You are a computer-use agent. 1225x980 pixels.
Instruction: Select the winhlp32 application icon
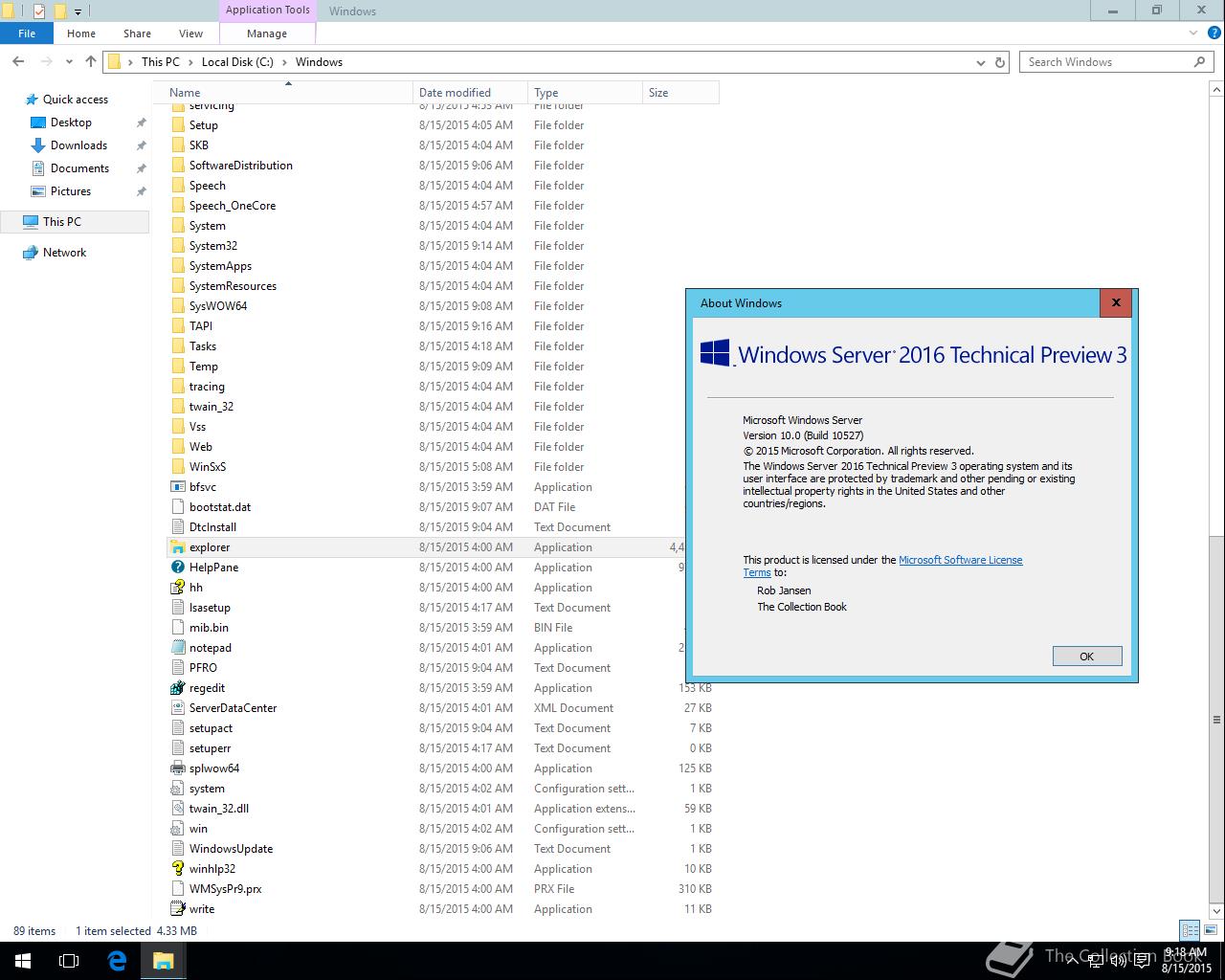[x=177, y=869]
